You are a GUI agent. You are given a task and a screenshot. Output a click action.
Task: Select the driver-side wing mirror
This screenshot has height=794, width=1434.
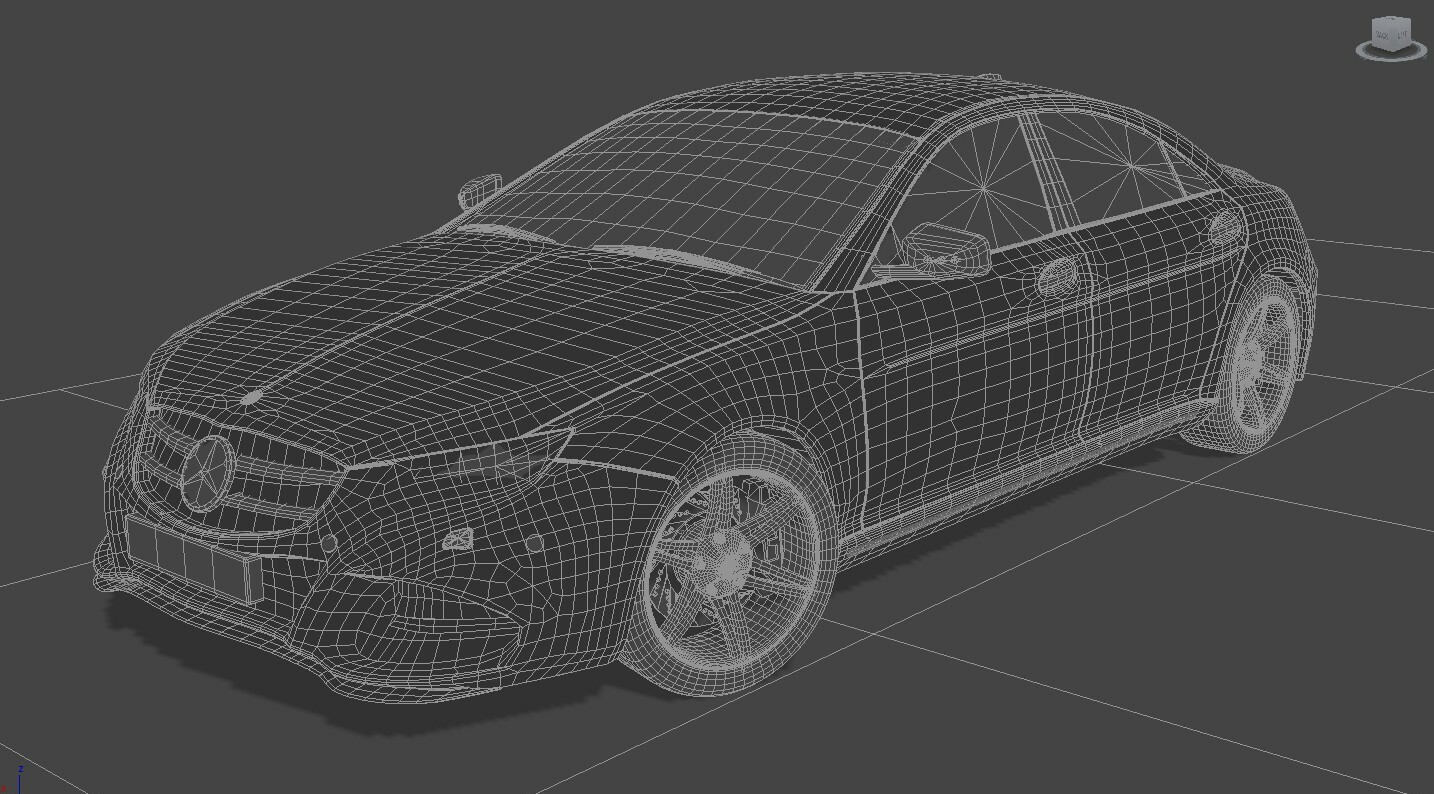pyautogui.click(x=944, y=250)
